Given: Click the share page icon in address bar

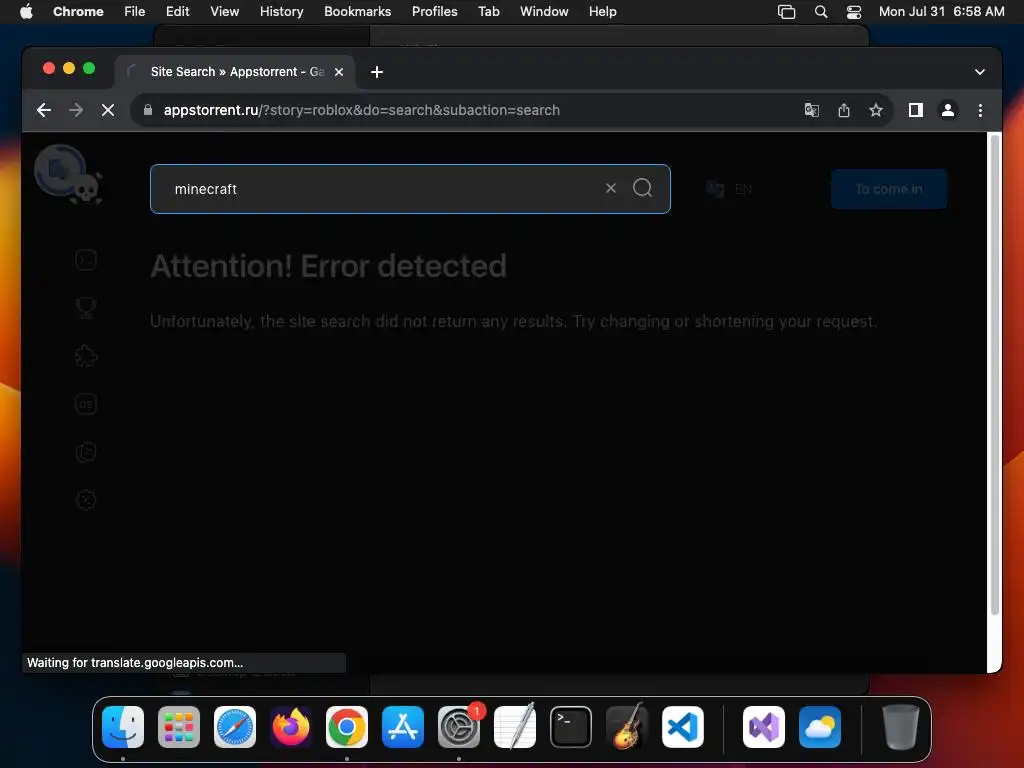Looking at the screenshot, I should coord(844,110).
